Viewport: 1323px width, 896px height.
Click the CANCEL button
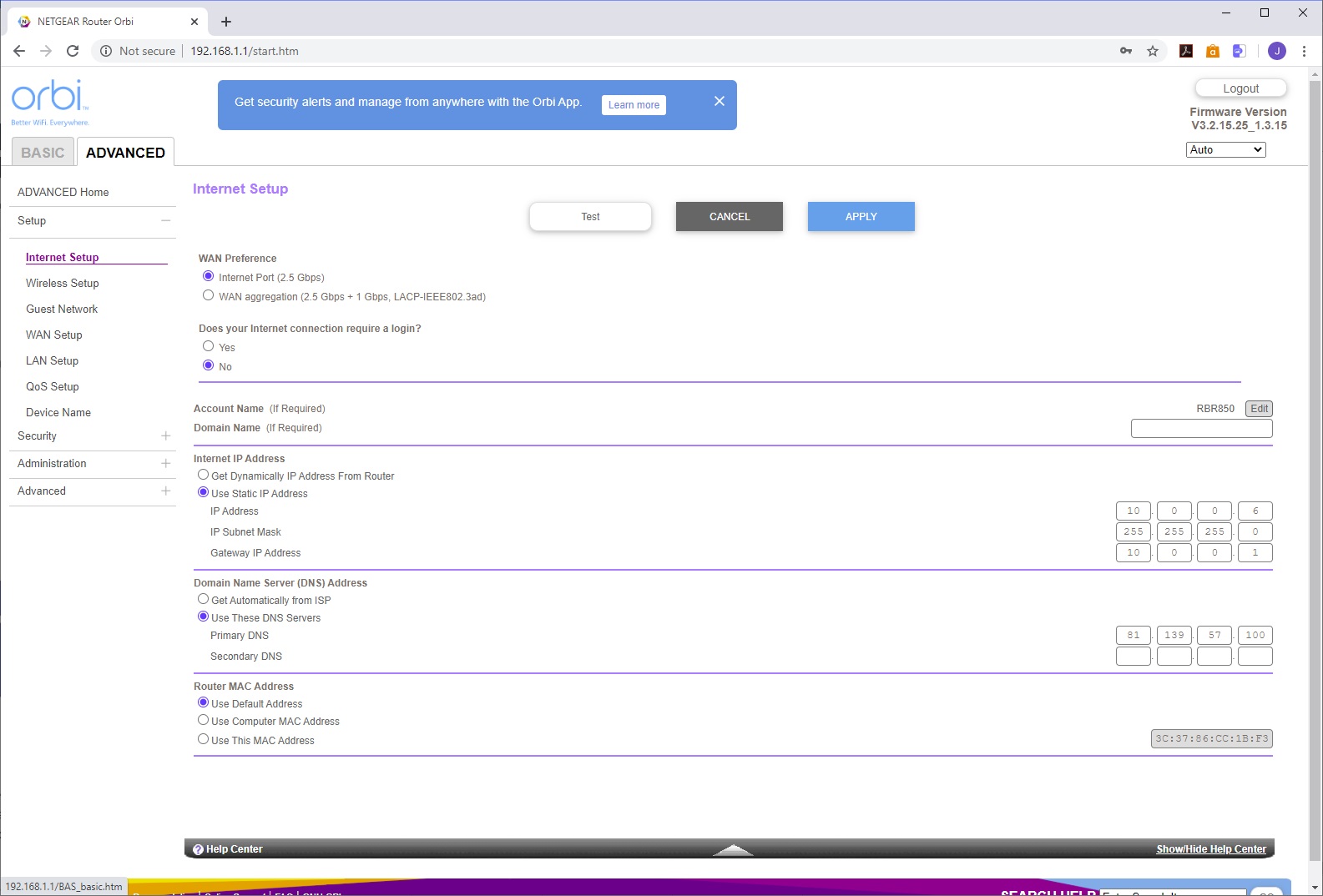pos(730,216)
